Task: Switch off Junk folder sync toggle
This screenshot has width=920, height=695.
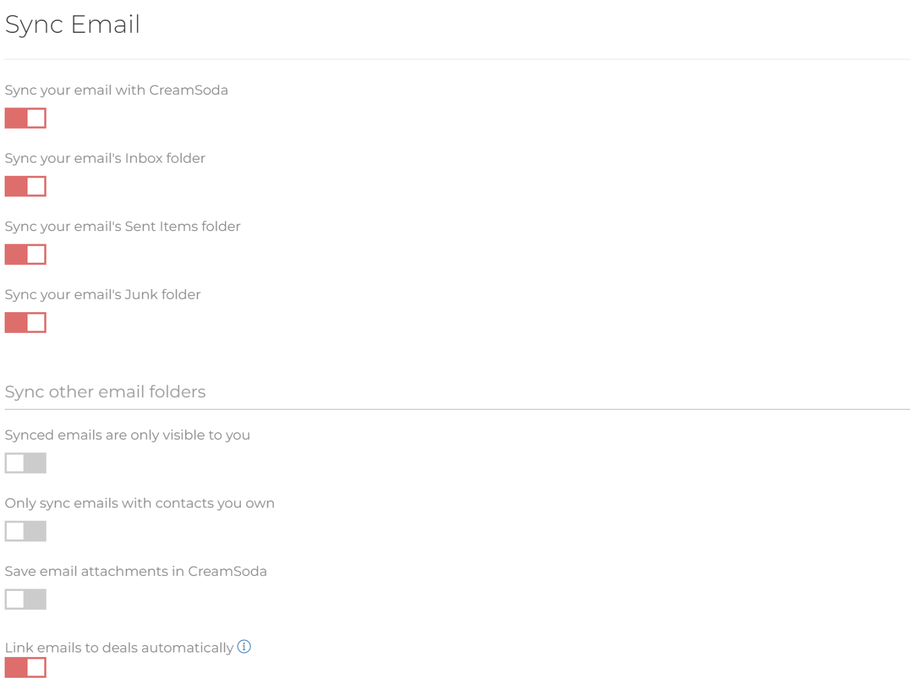Action: point(26,322)
